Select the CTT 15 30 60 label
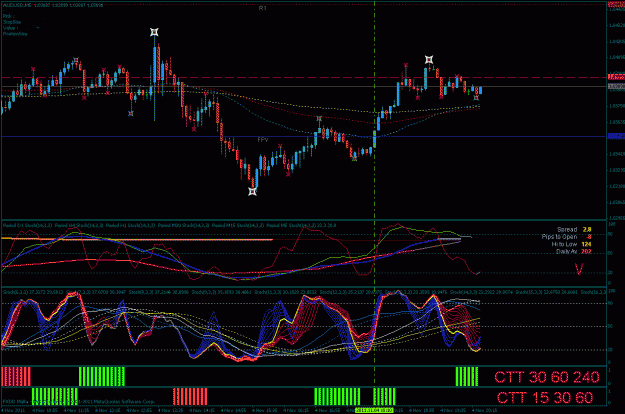Image resolution: width=625 pixels, height=414 pixels. pyautogui.click(x=545, y=397)
